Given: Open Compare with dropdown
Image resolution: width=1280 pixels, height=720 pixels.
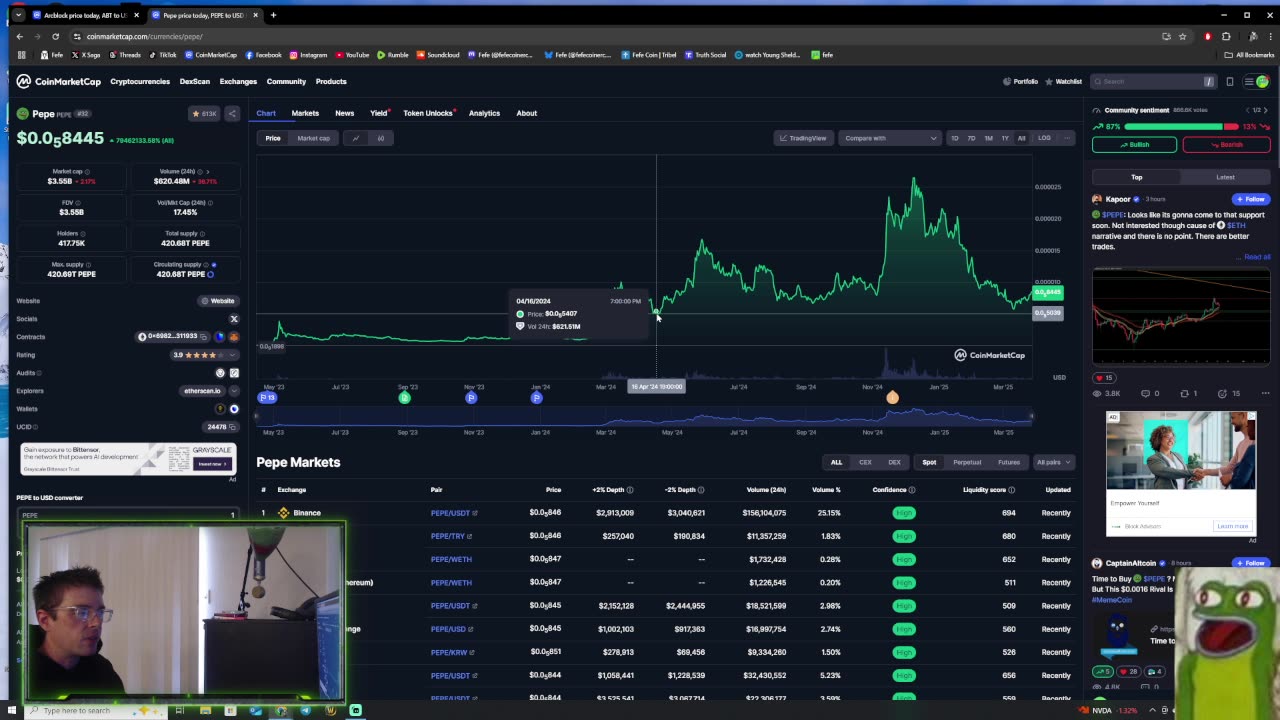Looking at the screenshot, I should [x=890, y=138].
